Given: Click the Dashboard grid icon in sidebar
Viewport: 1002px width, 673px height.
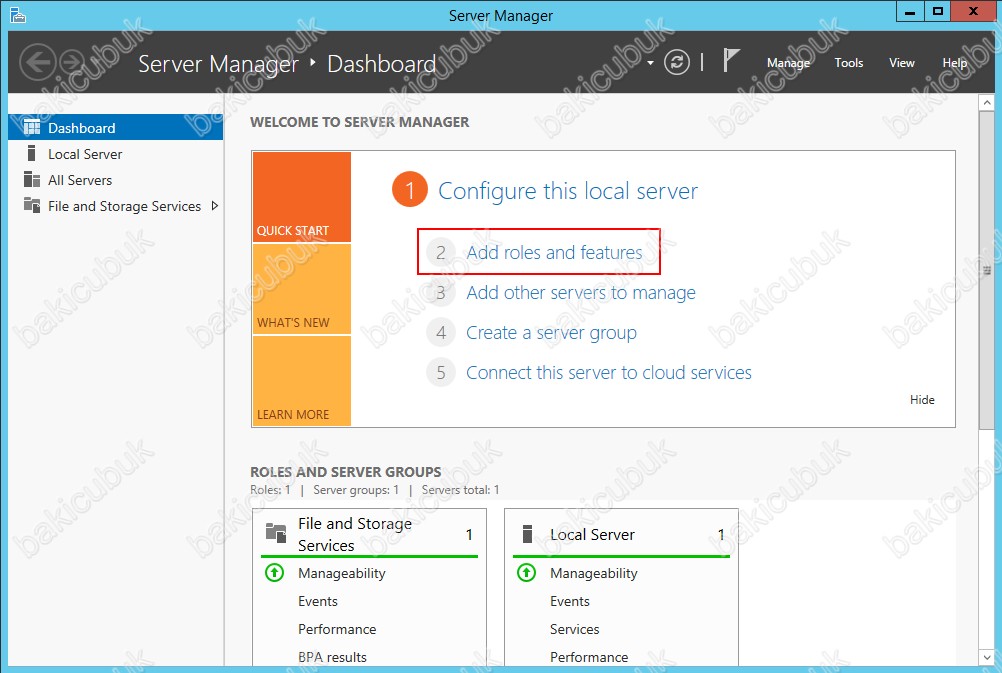Looking at the screenshot, I should (32, 127).
